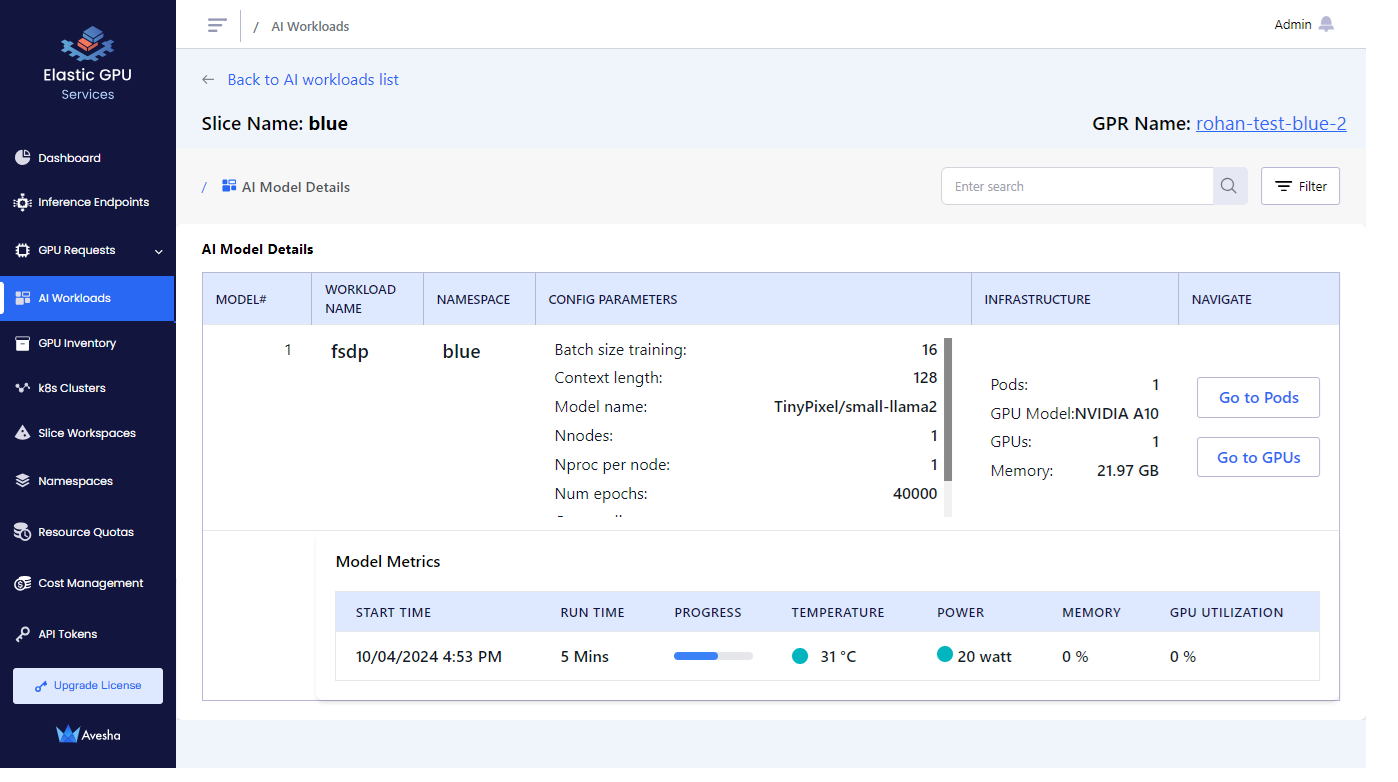Click the Slice Workspaces icon

[22, 433]
